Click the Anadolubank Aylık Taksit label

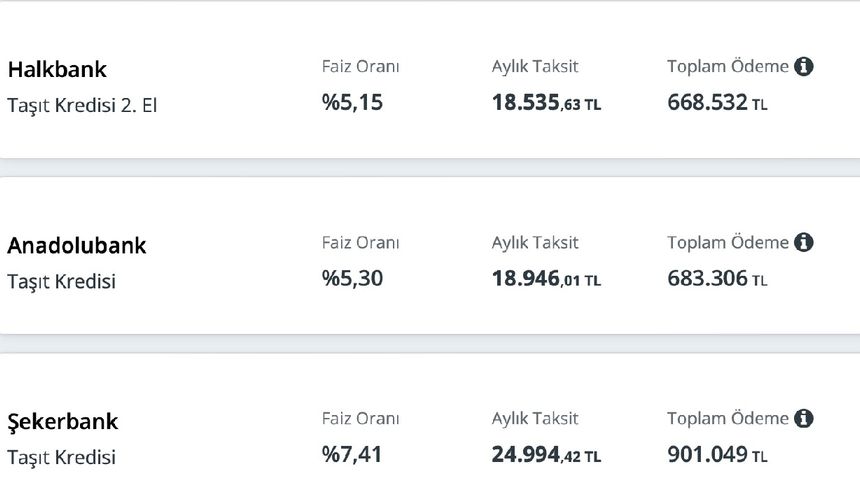click(535, 243)
